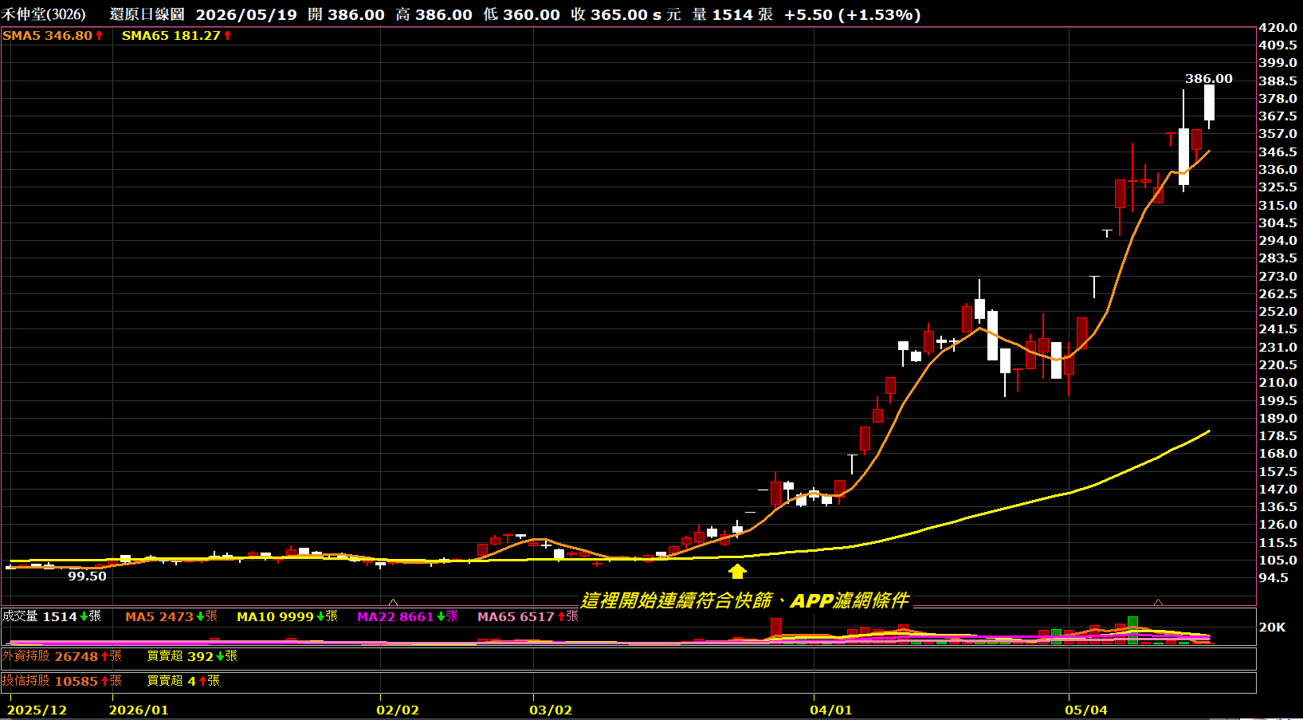This screenshot has height=720, width=1303.
Task: Click the MA10 9999 yellow average label
Action: [x=282, y=617]
